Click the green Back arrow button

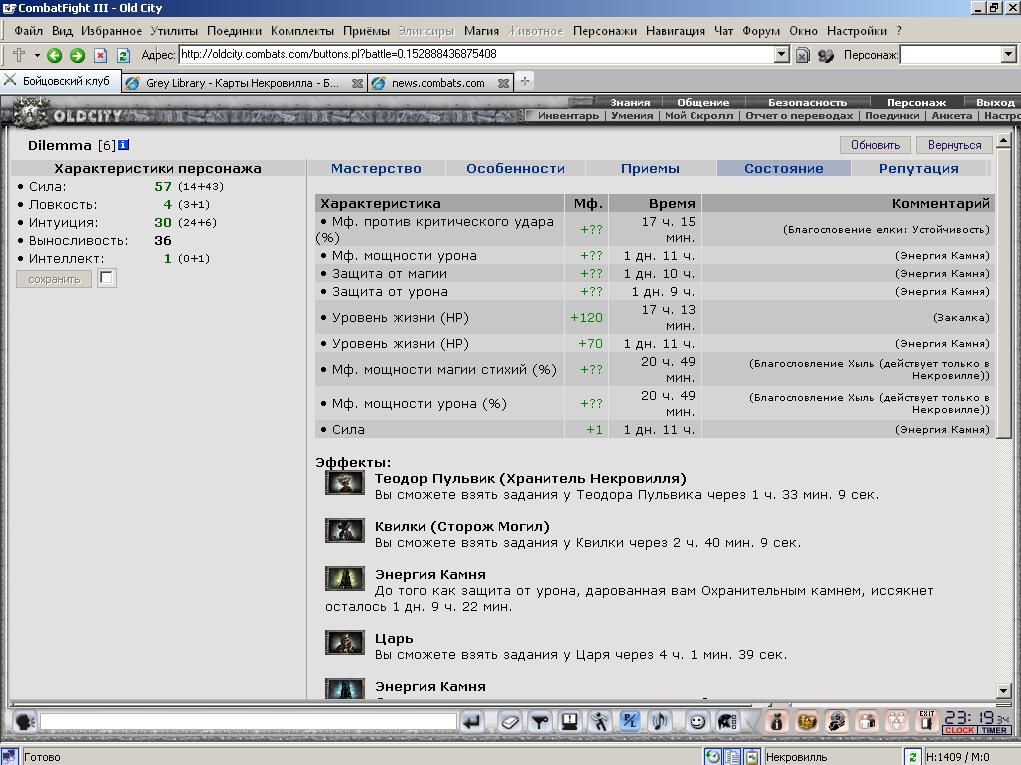coord(55,55)
